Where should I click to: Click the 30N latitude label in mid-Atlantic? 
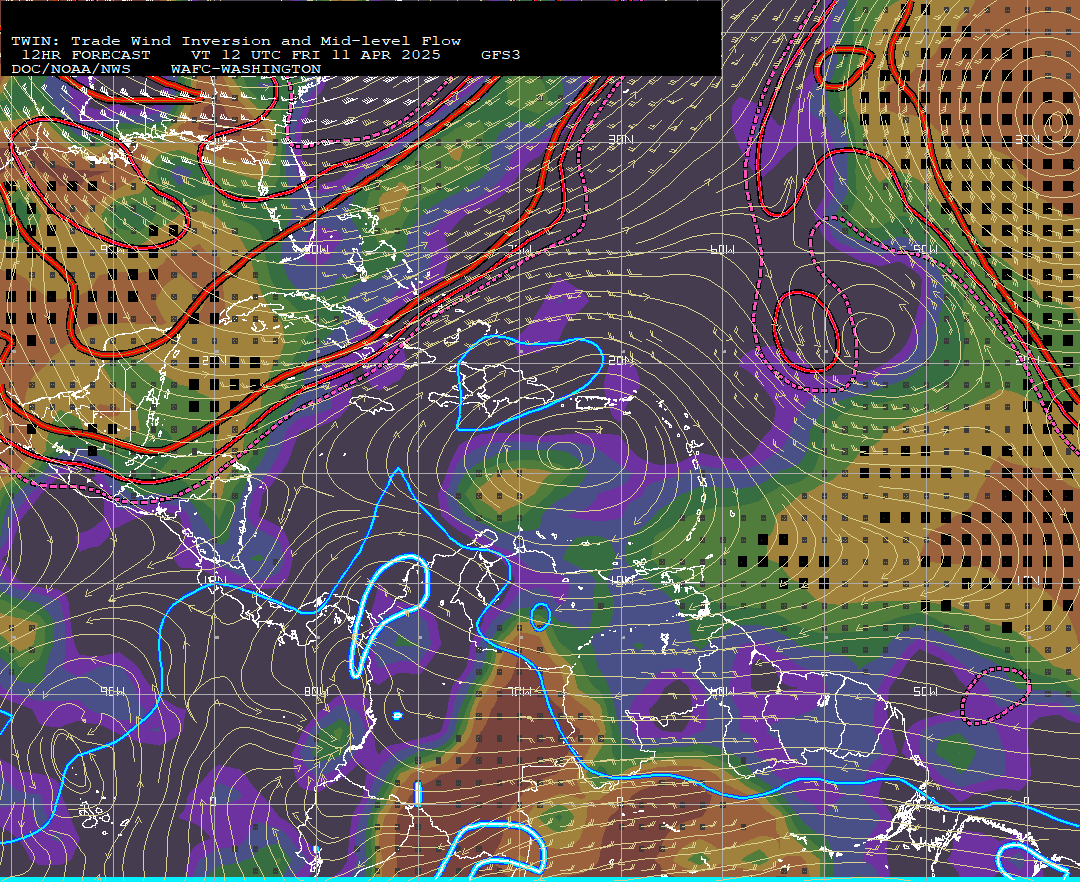tap(621, 140)
